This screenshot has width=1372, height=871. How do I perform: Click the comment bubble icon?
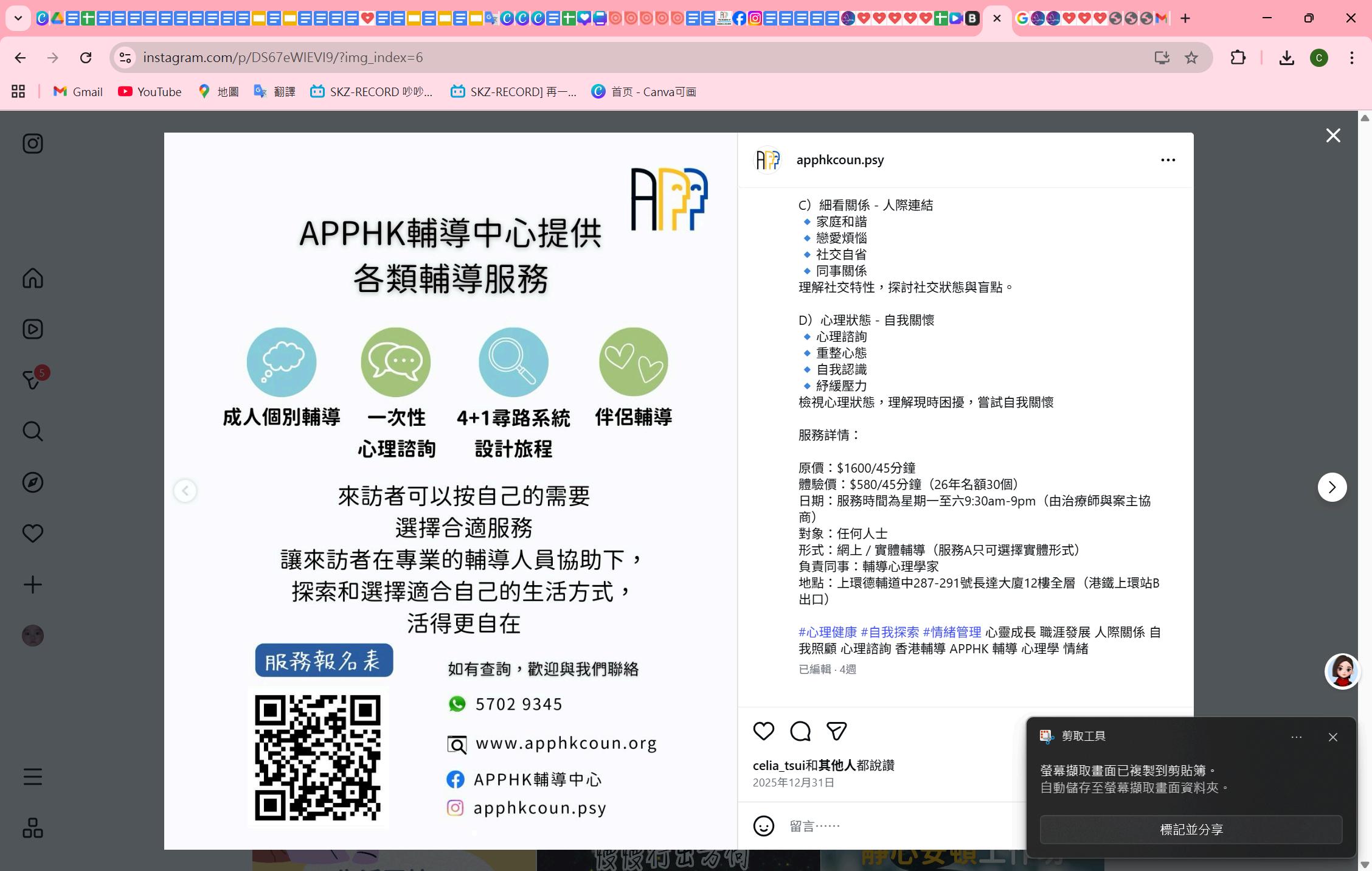pos(800,730)
